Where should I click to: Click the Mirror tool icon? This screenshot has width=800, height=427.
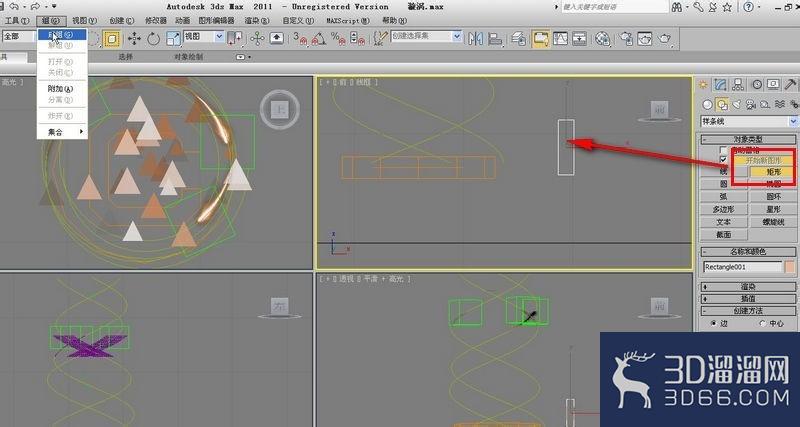click(x=475, y=38)
